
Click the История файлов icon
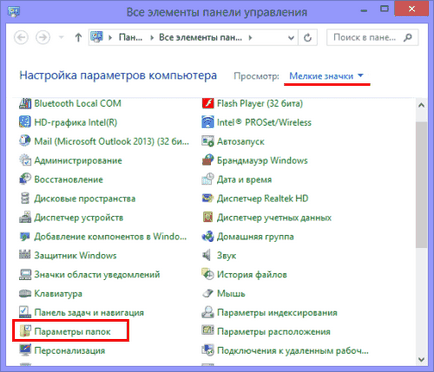[x=208, y=274]
